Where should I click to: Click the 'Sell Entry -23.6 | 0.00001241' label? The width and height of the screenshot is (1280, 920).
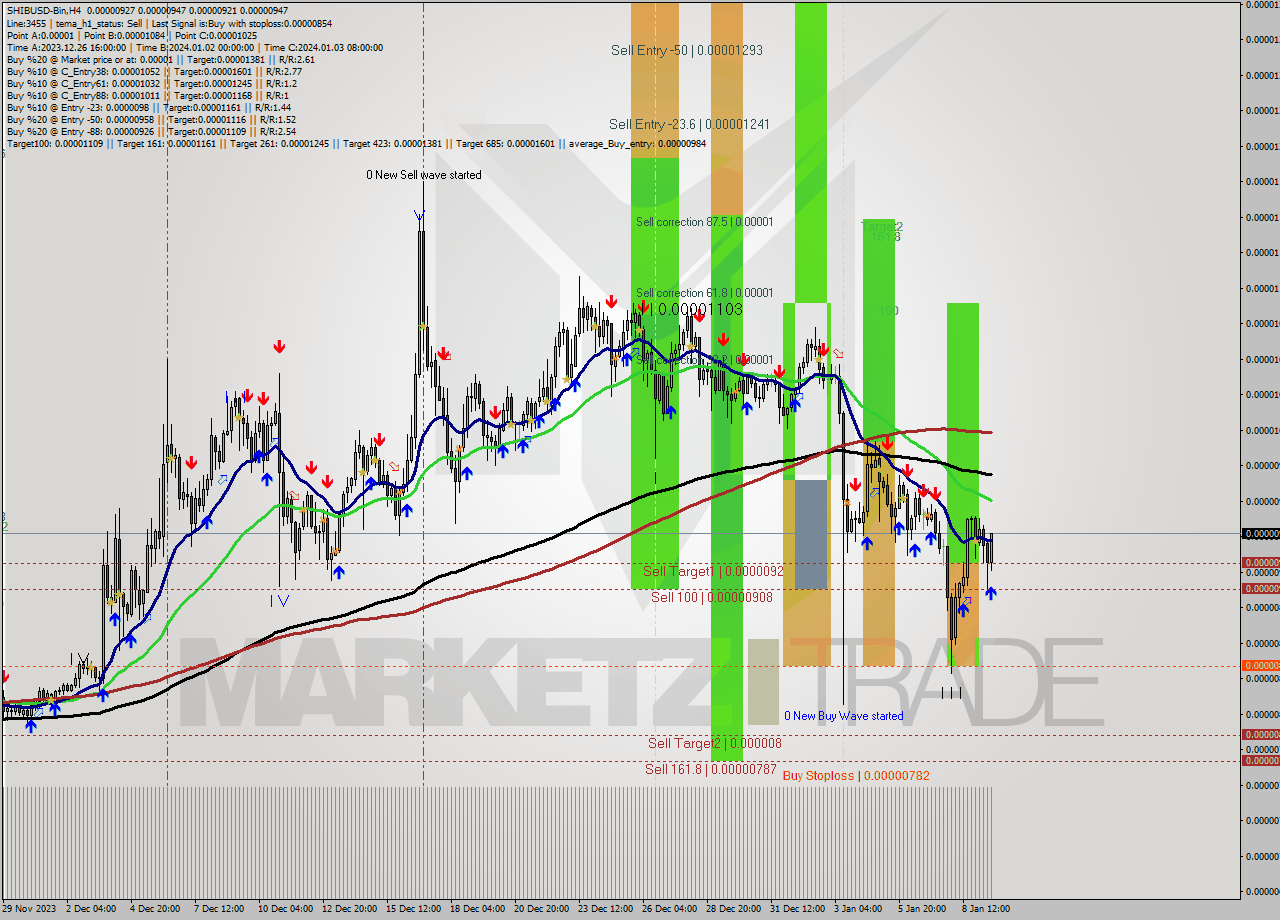689,124
